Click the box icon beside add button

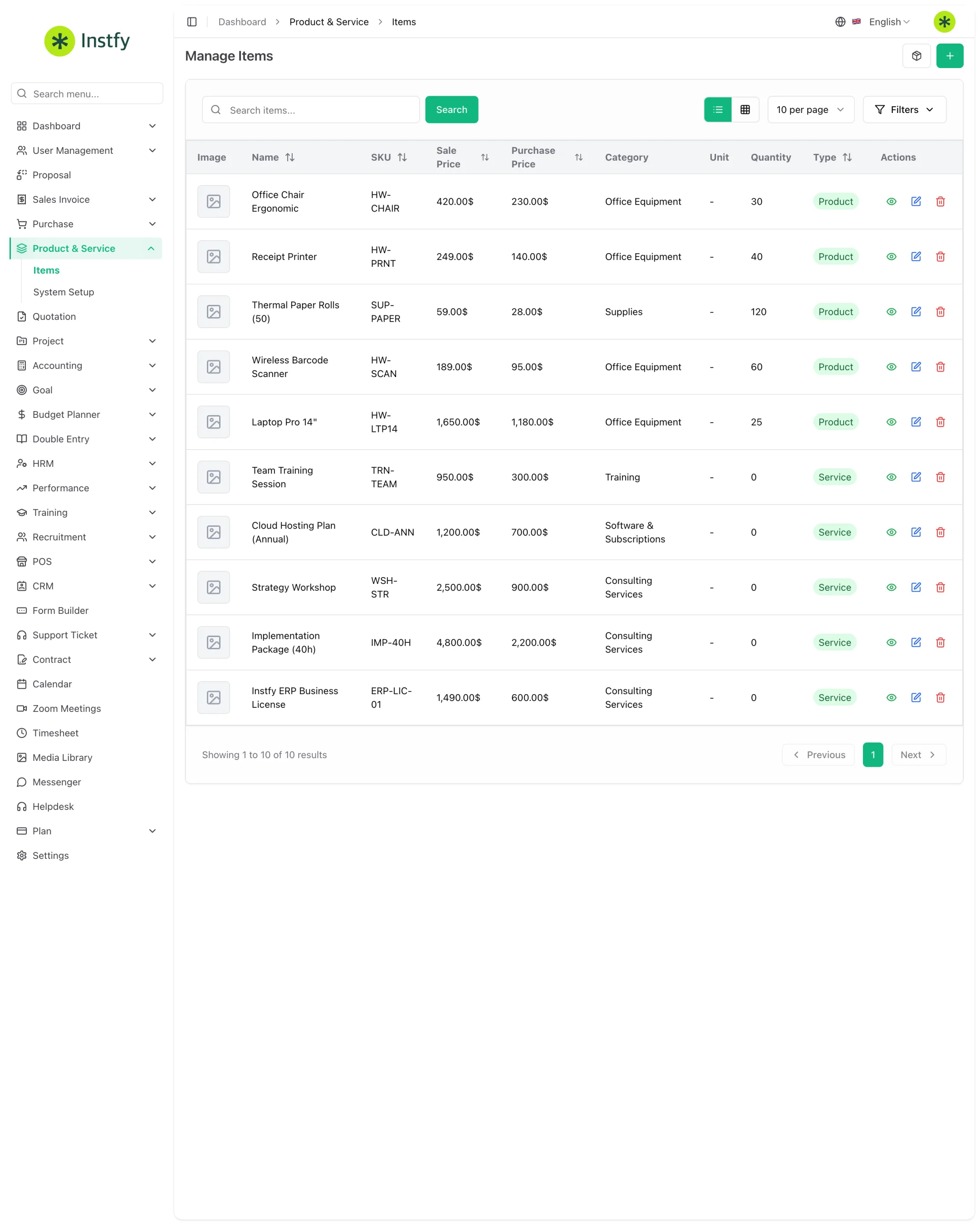tap(916, 56)
